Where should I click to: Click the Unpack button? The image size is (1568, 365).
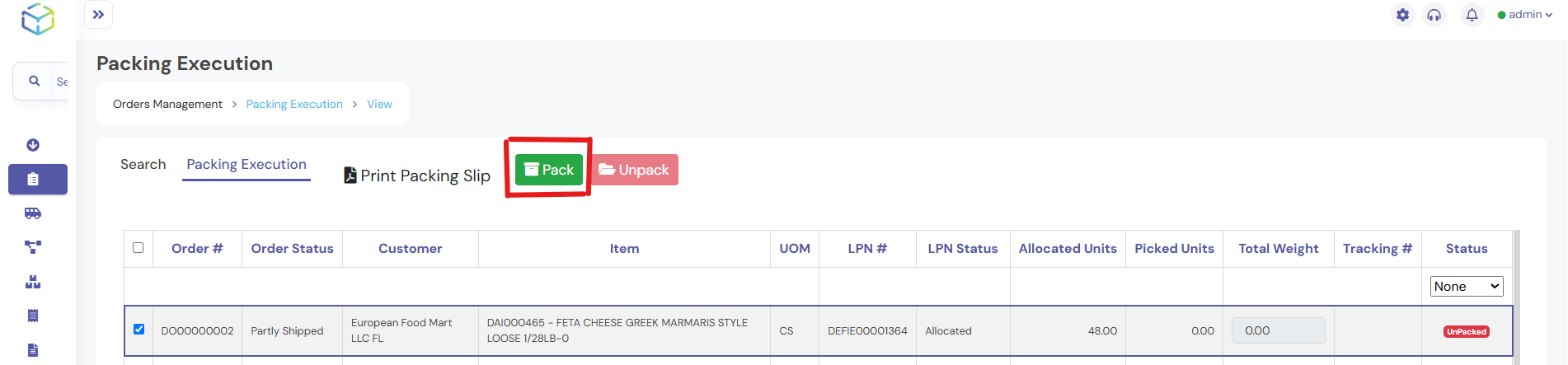tap(634, 170)
